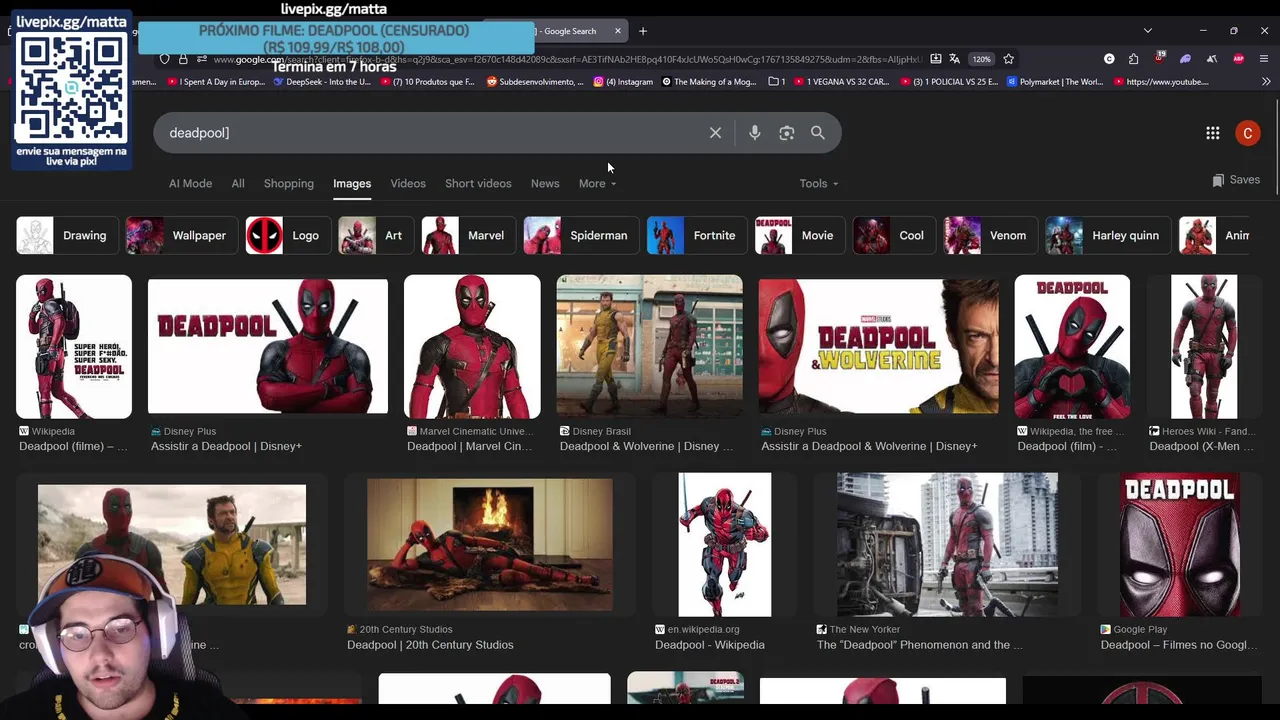The width and height of the screenshot is (1280, 720).
Task: Open Marvel Cinematic Universe Deadpool suit thumbnail
Action: click(472, 347)
